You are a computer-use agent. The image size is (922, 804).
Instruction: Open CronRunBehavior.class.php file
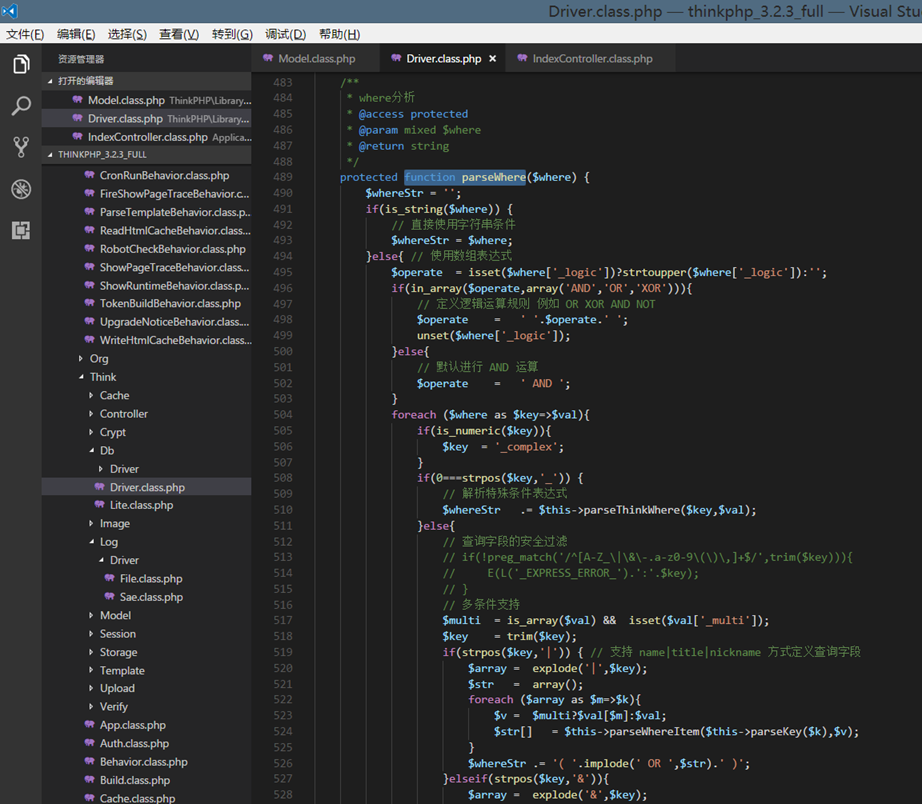click(146, 175)
